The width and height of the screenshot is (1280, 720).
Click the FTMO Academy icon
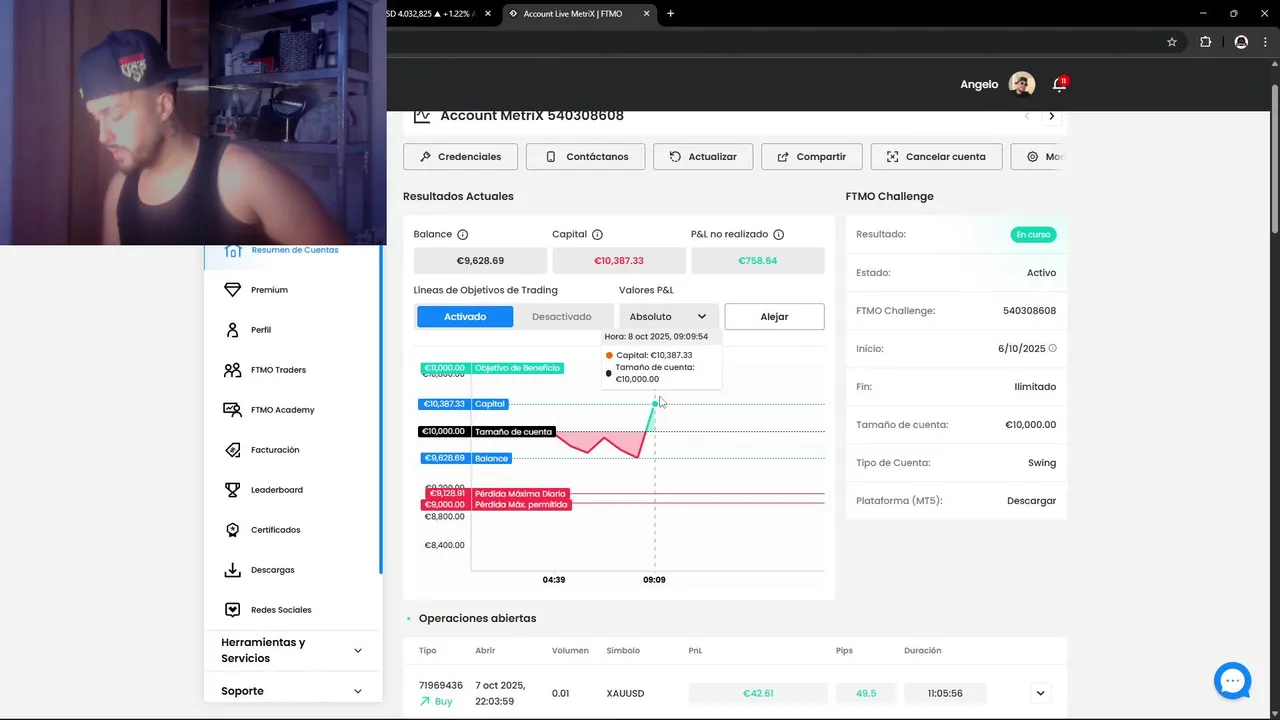pos(232,410)
